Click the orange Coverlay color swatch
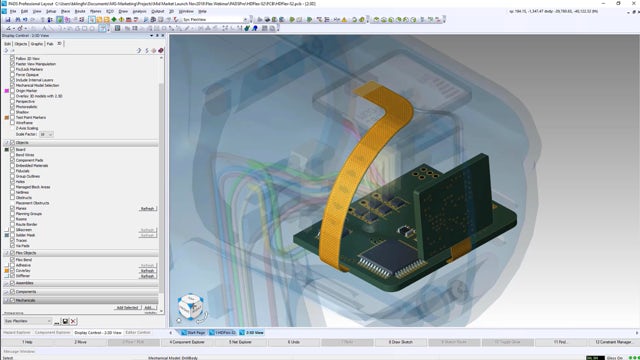Image resolution: width=640 pixels, height=360 pixels. 7,270
